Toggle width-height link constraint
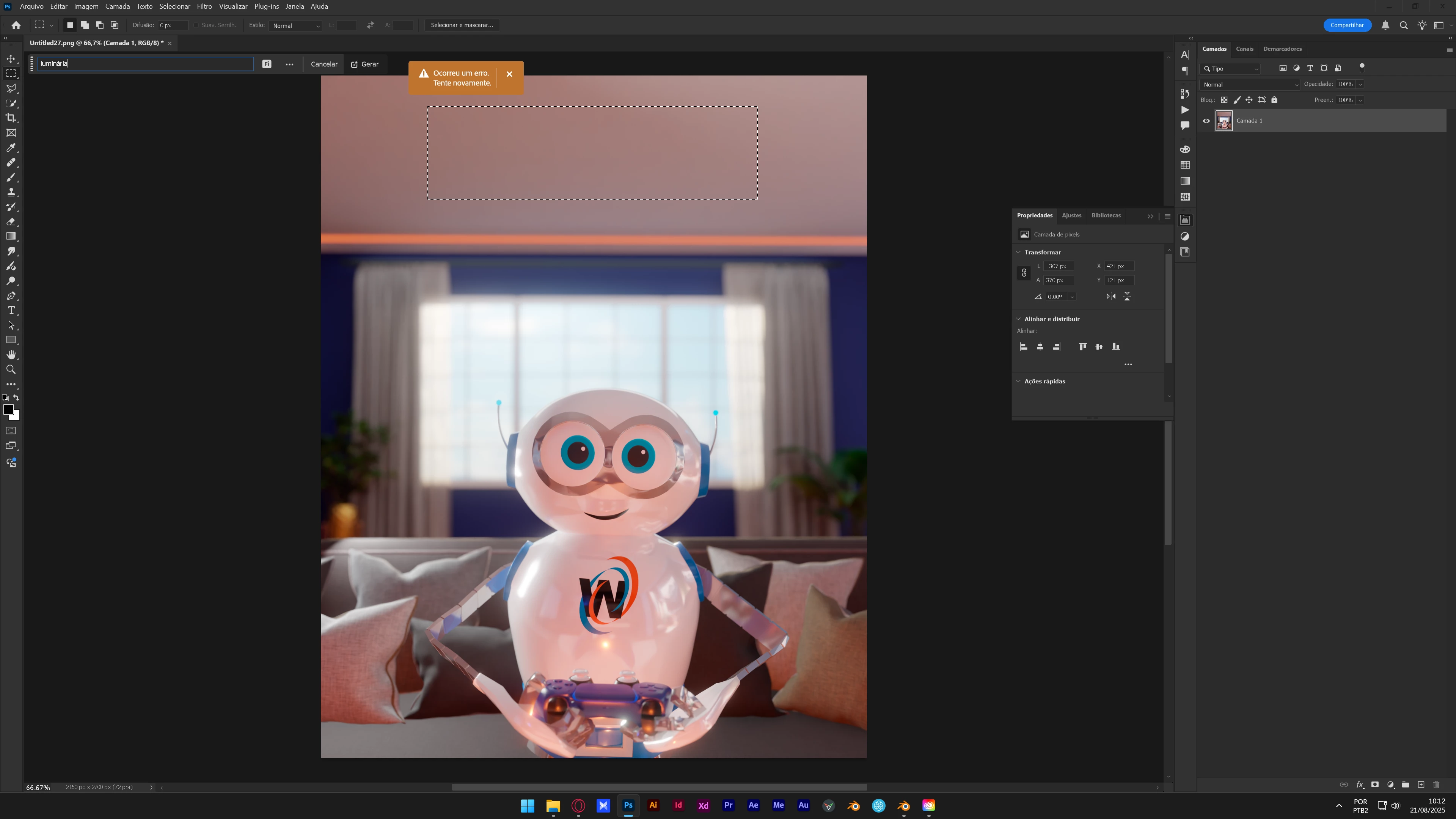 point(1024,273)
